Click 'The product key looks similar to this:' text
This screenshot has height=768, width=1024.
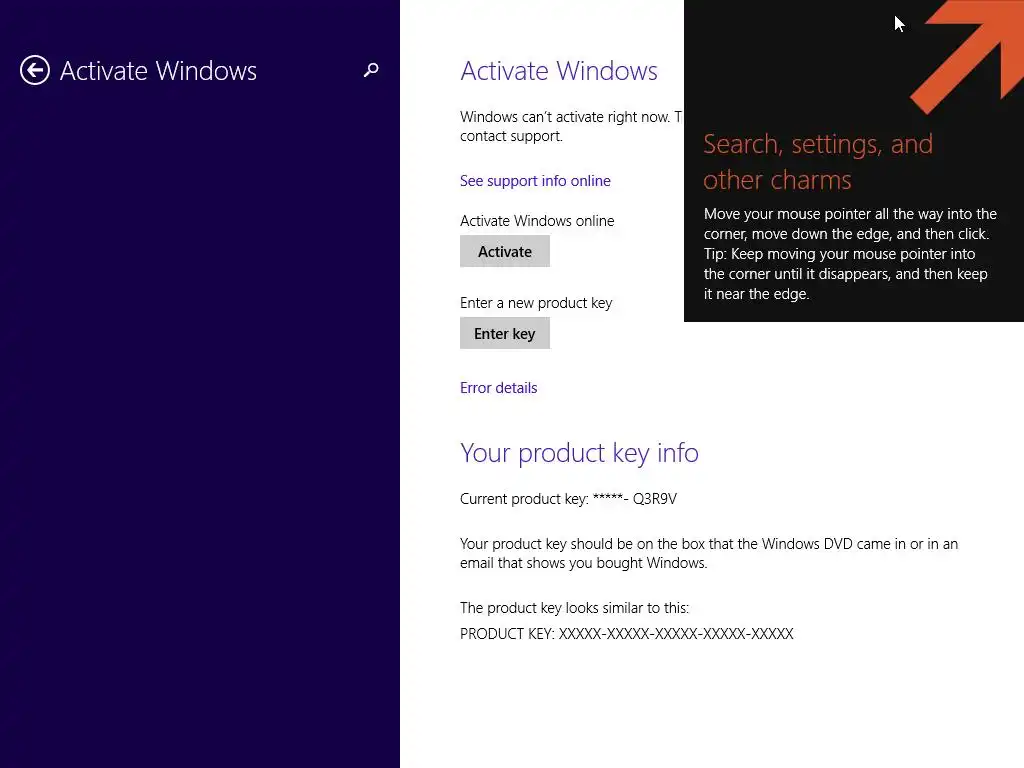574,608
